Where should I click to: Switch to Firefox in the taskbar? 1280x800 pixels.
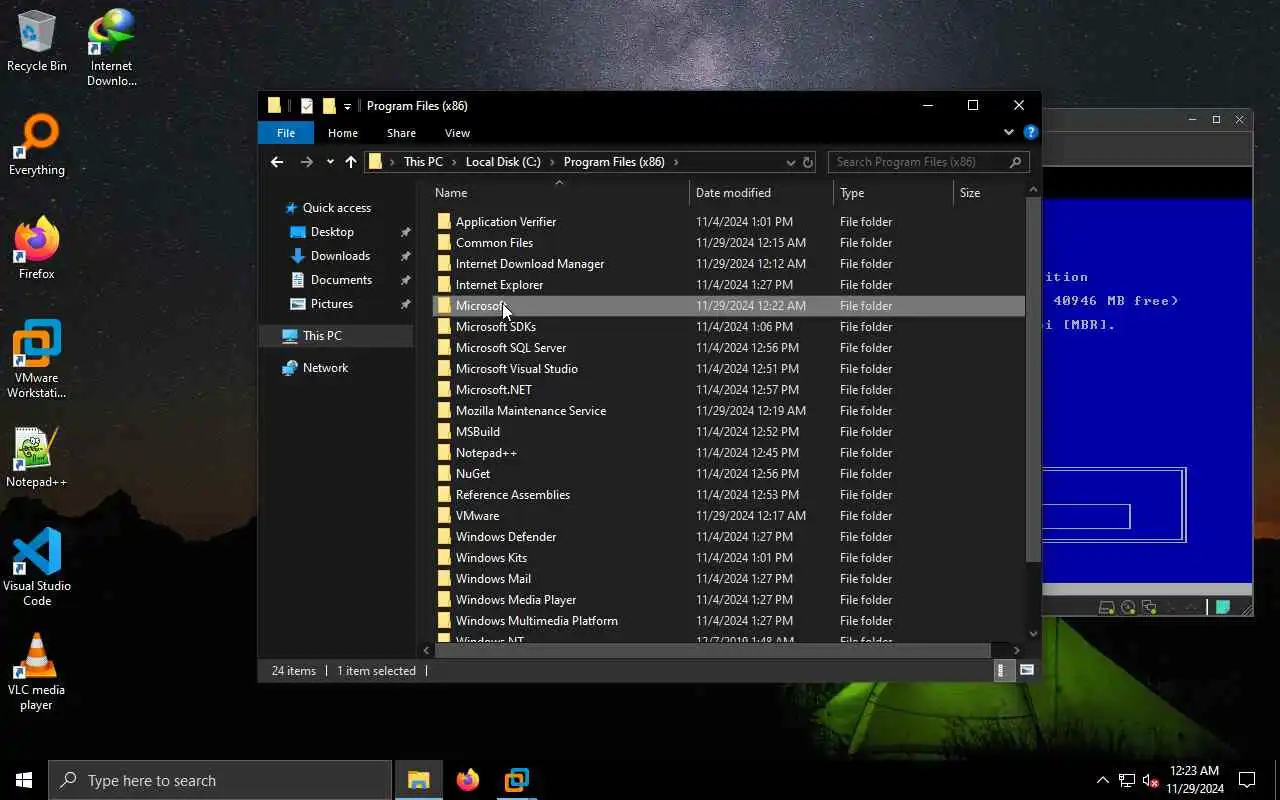click(467, 780)
